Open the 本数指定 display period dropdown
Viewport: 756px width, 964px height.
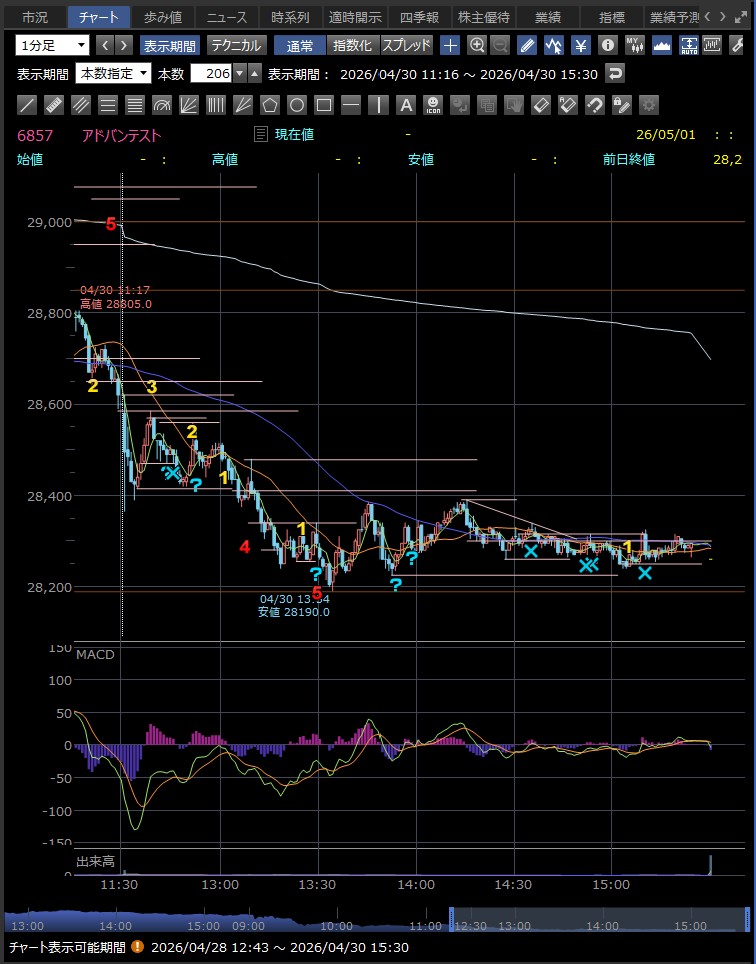[x=113, y=74]
